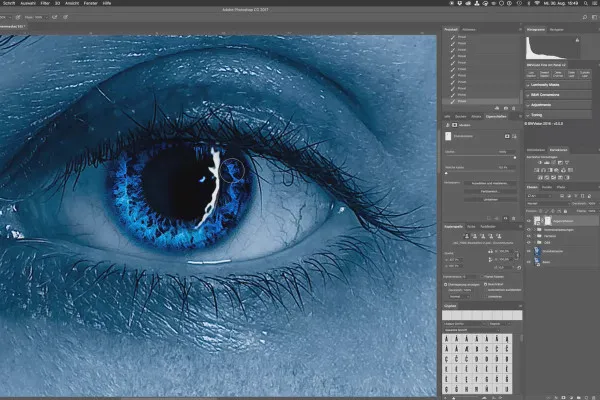
Task: Click the Weiche Kante slider handle
Action: [x=446, y=173]
